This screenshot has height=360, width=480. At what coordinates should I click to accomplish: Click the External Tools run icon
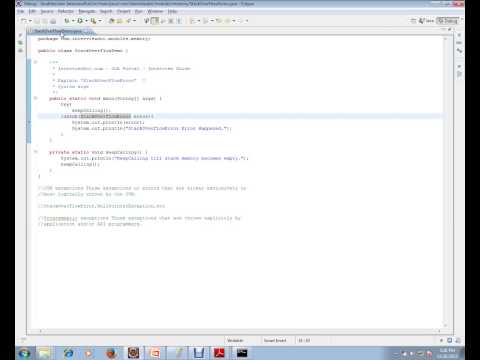(94, 21)
